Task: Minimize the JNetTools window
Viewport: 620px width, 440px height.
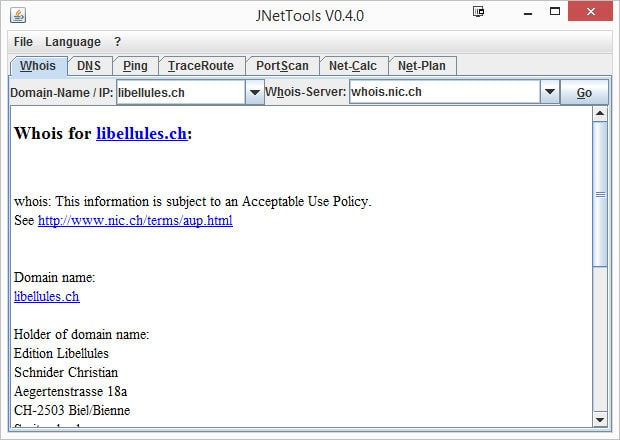Action: [528, 12]
